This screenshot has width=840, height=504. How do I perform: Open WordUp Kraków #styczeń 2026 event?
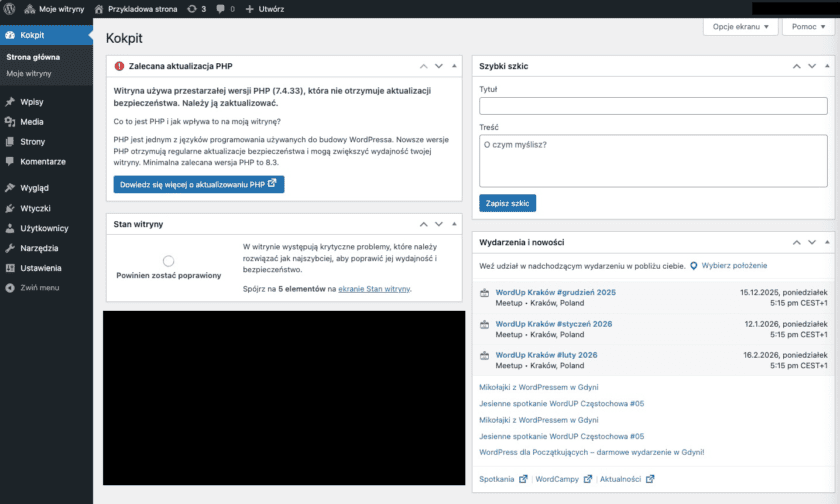(553, 324)
